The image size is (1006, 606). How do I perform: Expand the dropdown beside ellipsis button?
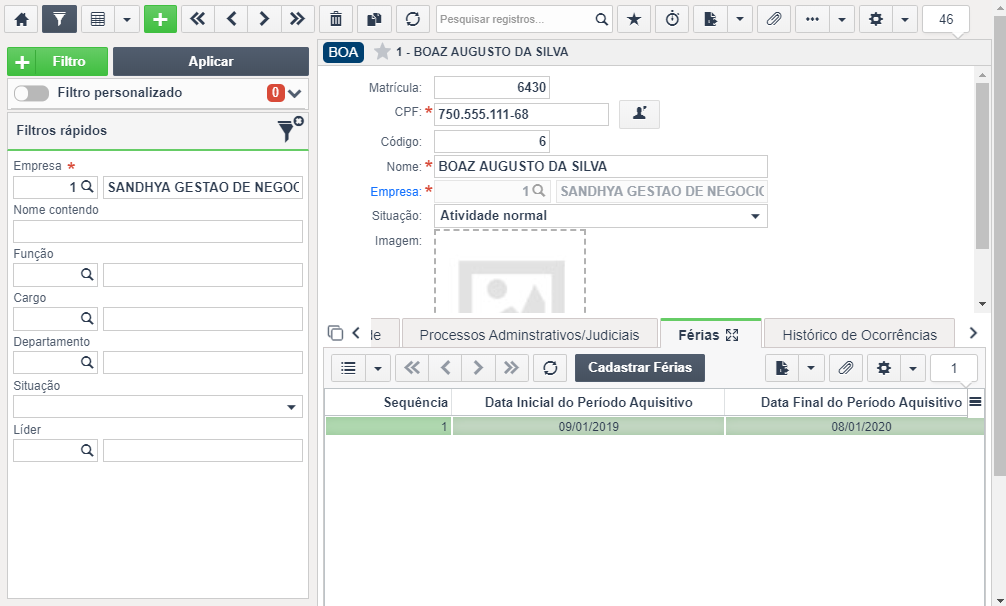pos(842,19)
